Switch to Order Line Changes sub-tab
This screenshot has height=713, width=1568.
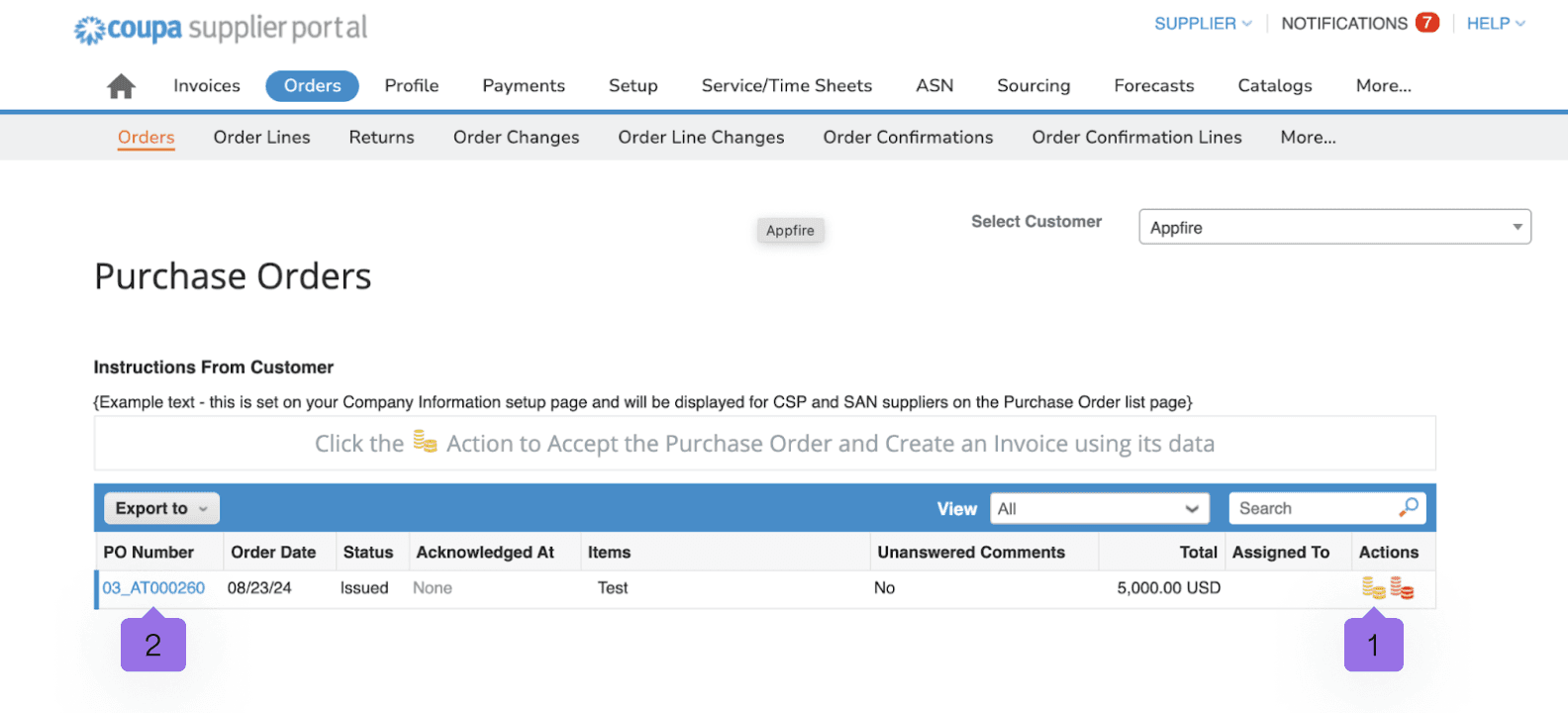pos(702,138)
